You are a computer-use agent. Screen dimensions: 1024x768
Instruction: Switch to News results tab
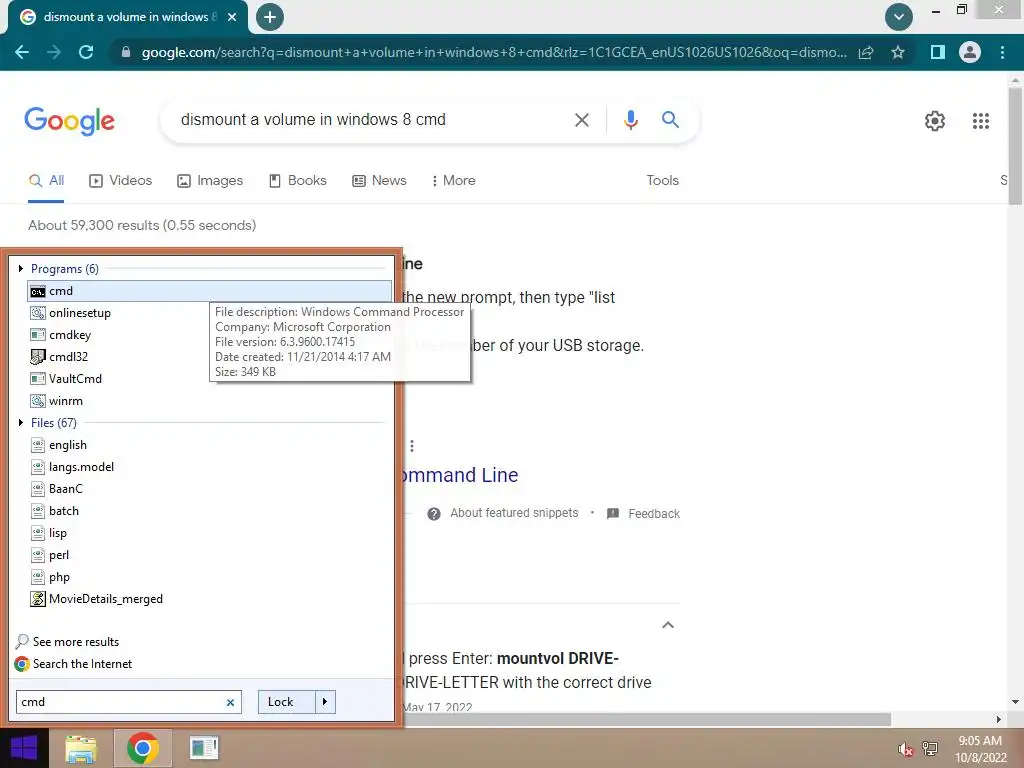click(379, 181)
